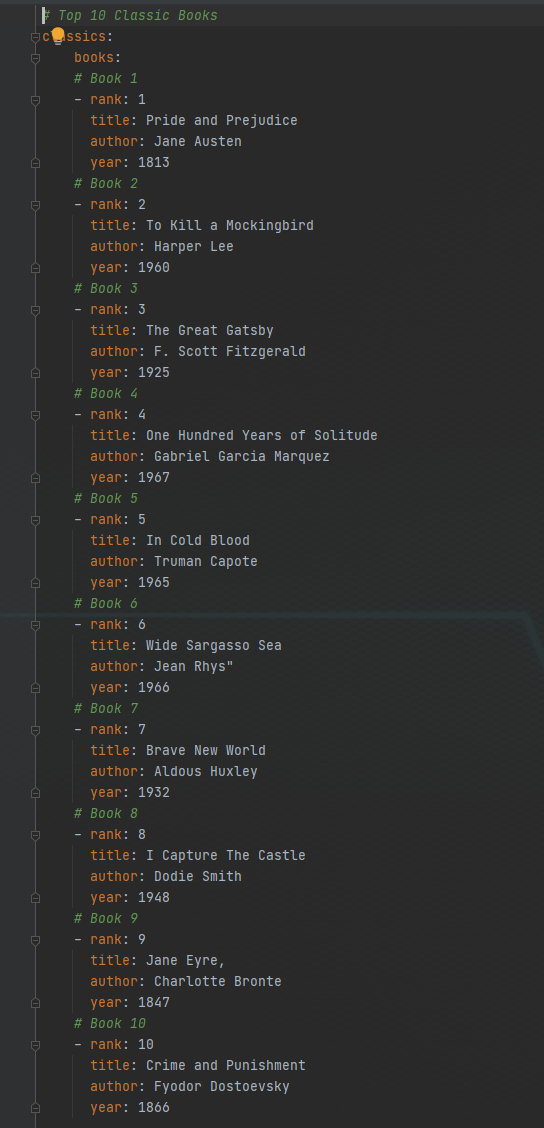The height and width of the screenshot is (1128, 544).
Task: Click the title 'Jane Eyre,'
Action: pos(186,961)
